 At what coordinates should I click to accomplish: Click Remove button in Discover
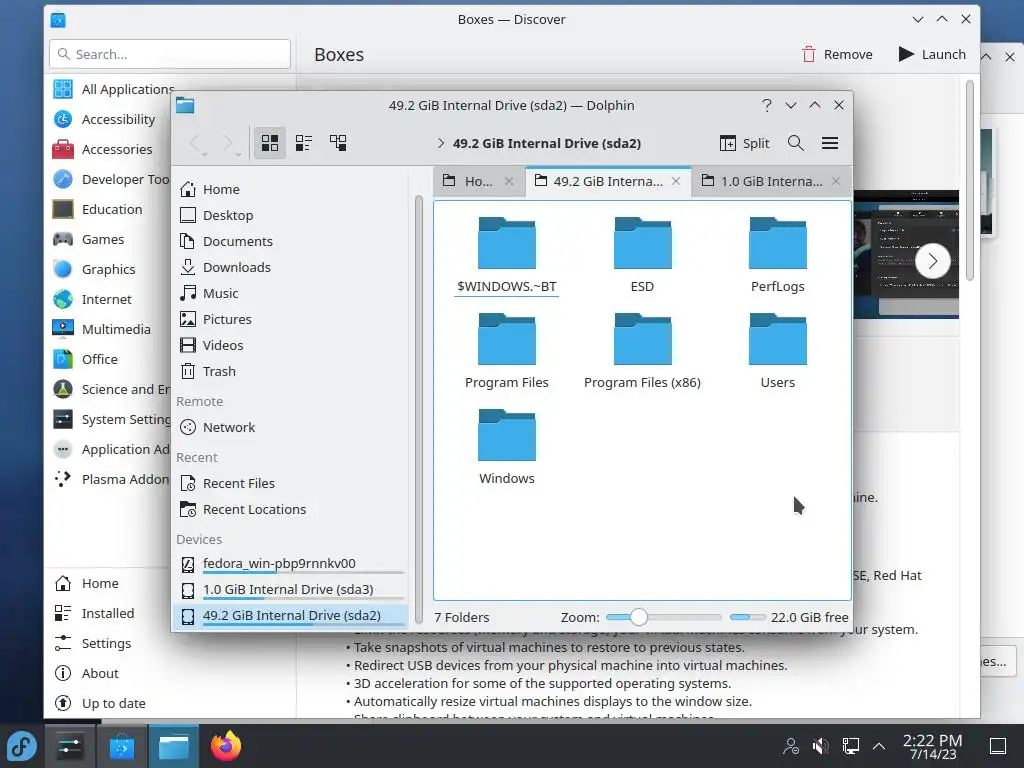(x=837, y=54)
